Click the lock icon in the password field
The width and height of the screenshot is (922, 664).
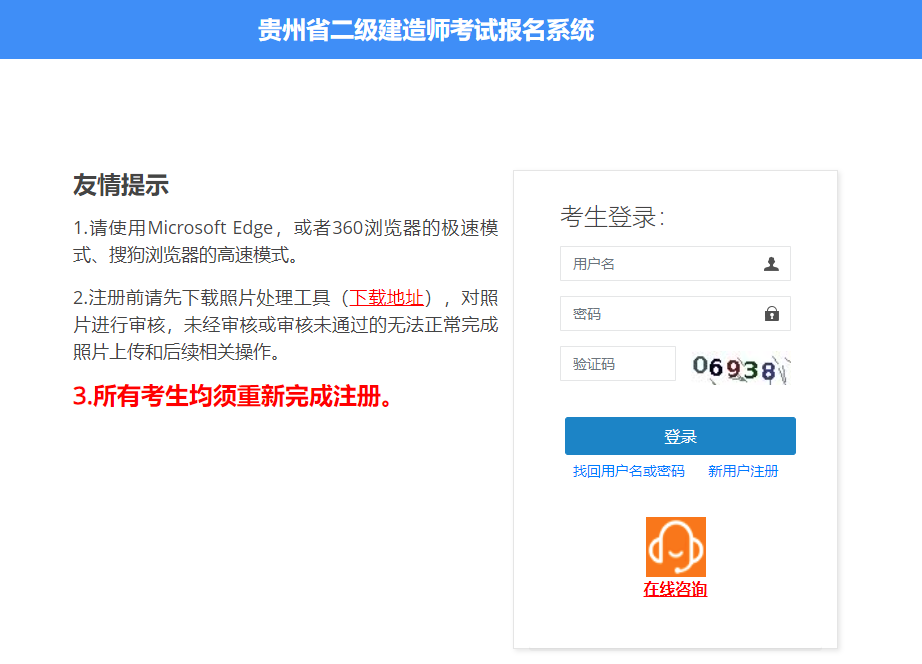coord(771,313)
